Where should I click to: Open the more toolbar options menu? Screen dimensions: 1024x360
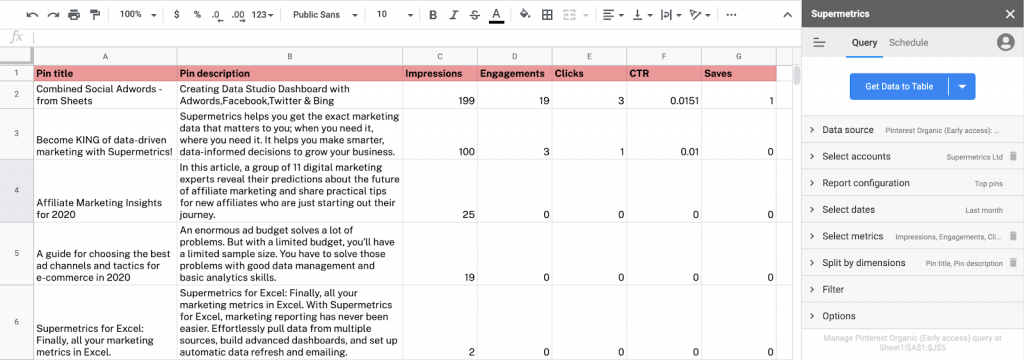(x=731, y=14)
